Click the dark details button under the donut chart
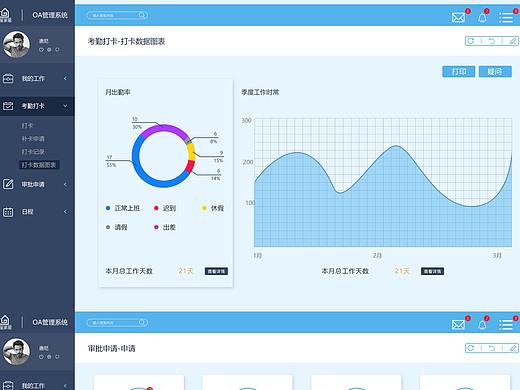This screenshot has width=520, height=390. [216, 271]
